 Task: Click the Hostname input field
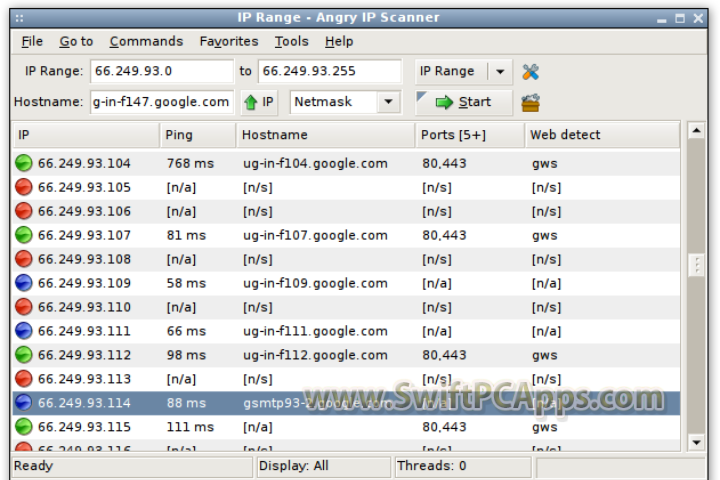coord(162,102)
